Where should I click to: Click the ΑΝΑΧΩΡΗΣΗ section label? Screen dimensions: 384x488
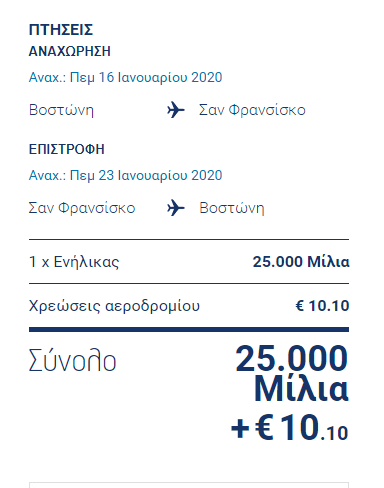[70, 51]
